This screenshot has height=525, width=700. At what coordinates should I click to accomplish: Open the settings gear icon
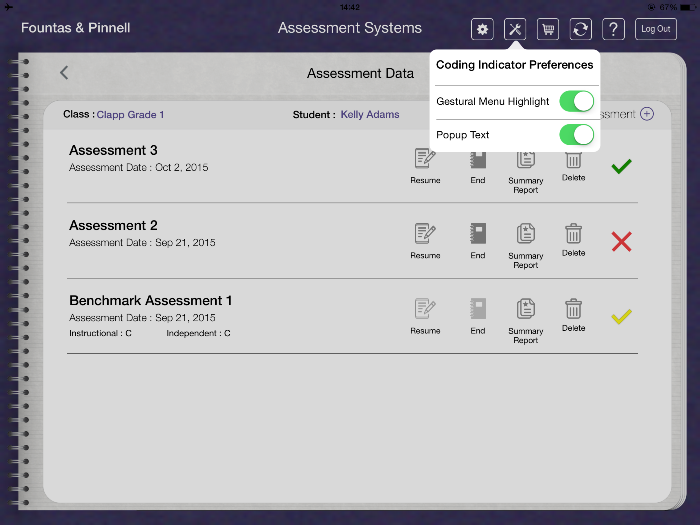482,29
